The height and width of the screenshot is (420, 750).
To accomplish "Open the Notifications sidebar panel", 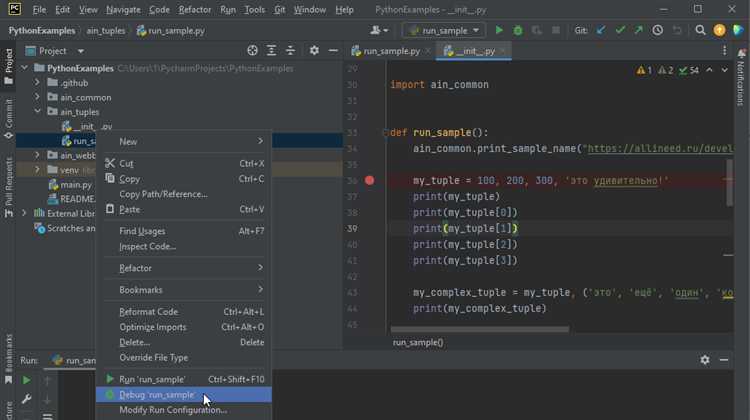I will (x=741, y=77).
